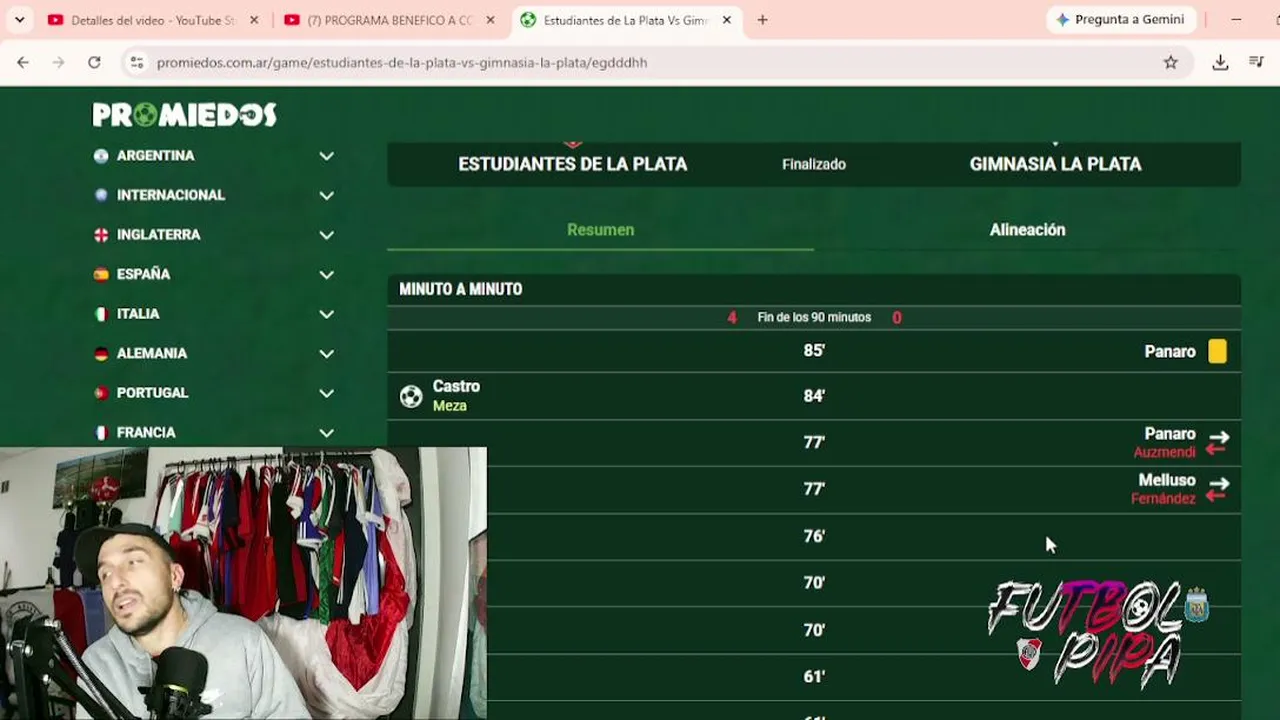This screenshot has height=720, width=1280.
Task: Open the ESPAÑA section
Action: tap(143, 274)
